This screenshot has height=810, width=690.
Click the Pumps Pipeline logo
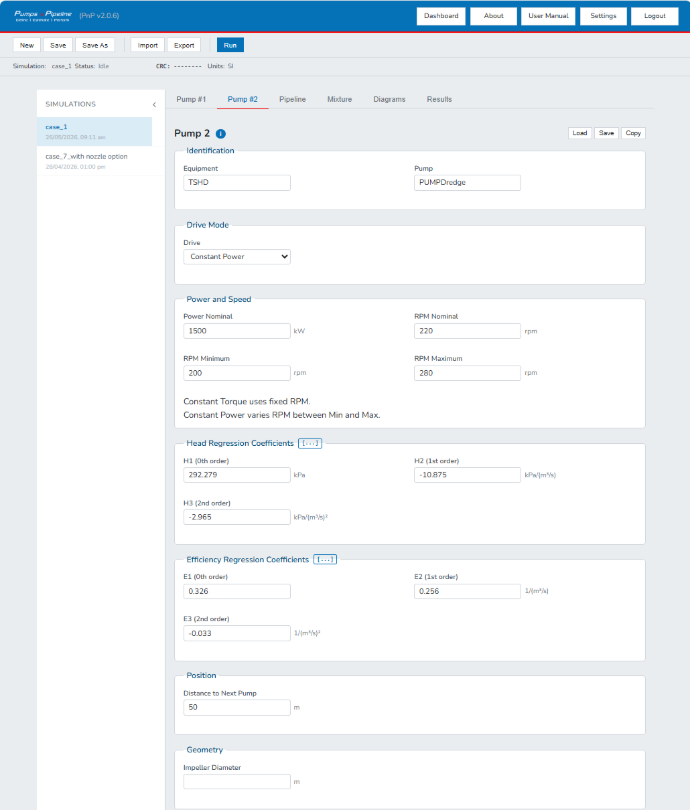pyautogui.click(x=43, y=15)
